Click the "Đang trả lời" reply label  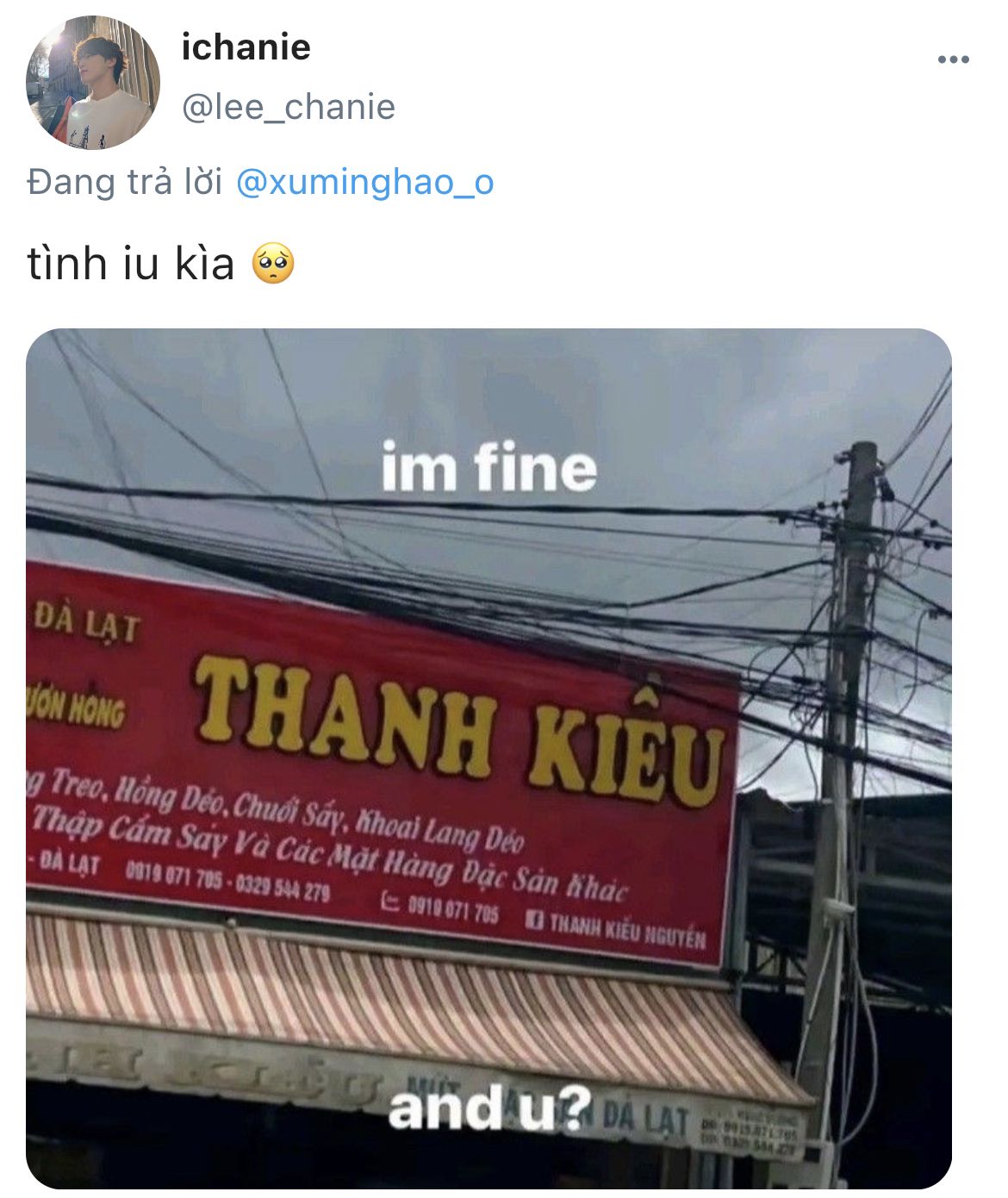pyautogui.click(x=125, y=183)
